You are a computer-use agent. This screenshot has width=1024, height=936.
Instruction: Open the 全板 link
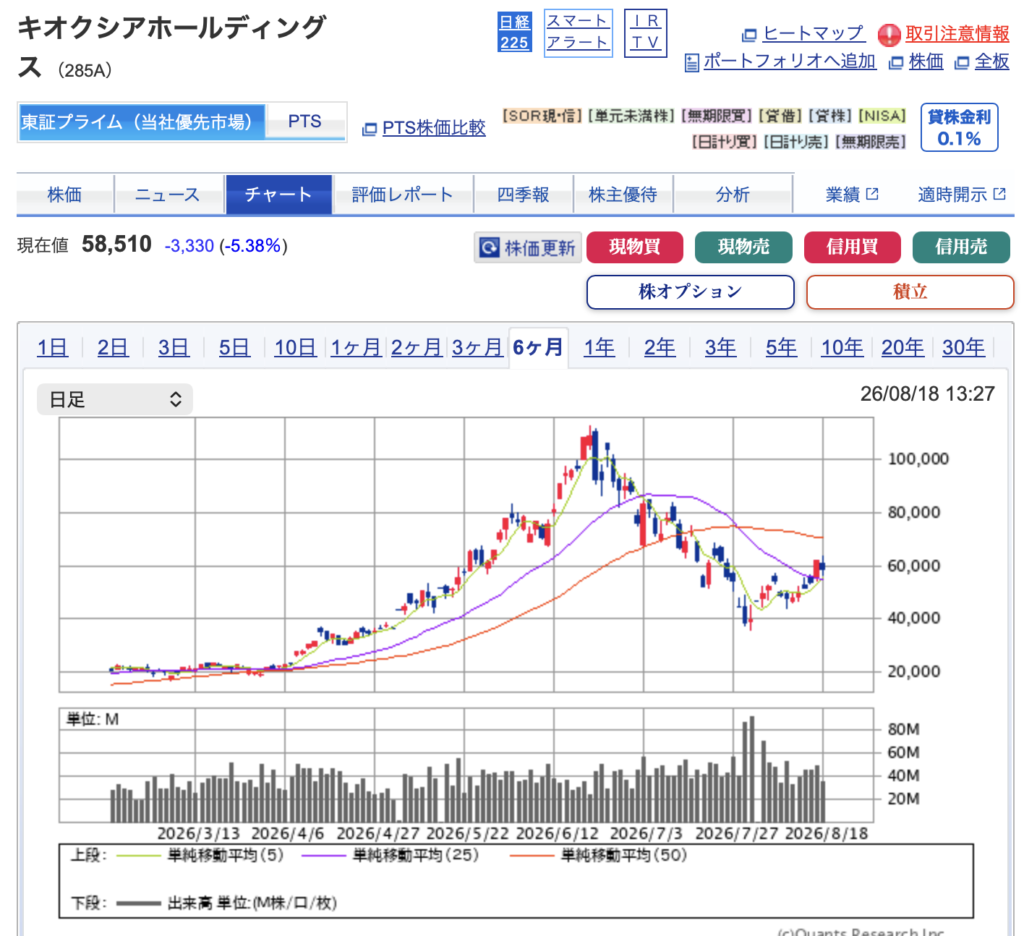(991, 61)
